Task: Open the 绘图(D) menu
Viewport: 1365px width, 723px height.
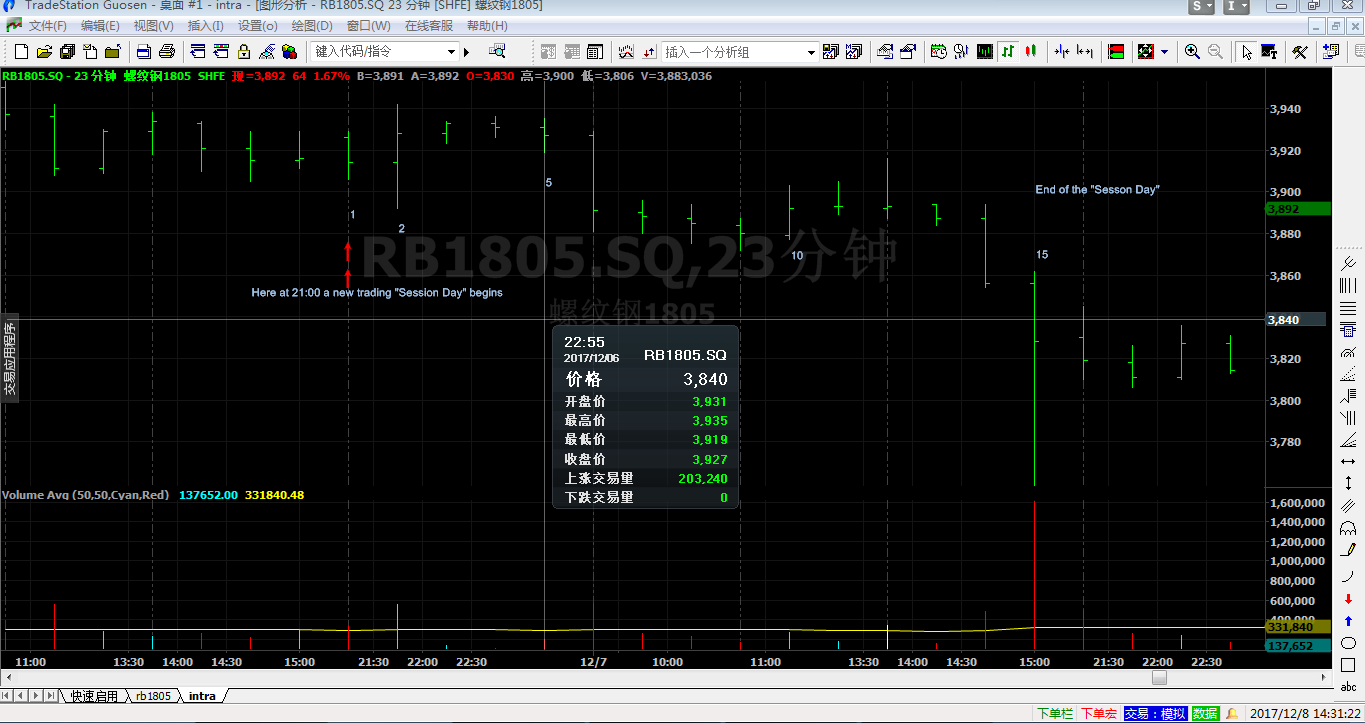Action: point(312,26)
